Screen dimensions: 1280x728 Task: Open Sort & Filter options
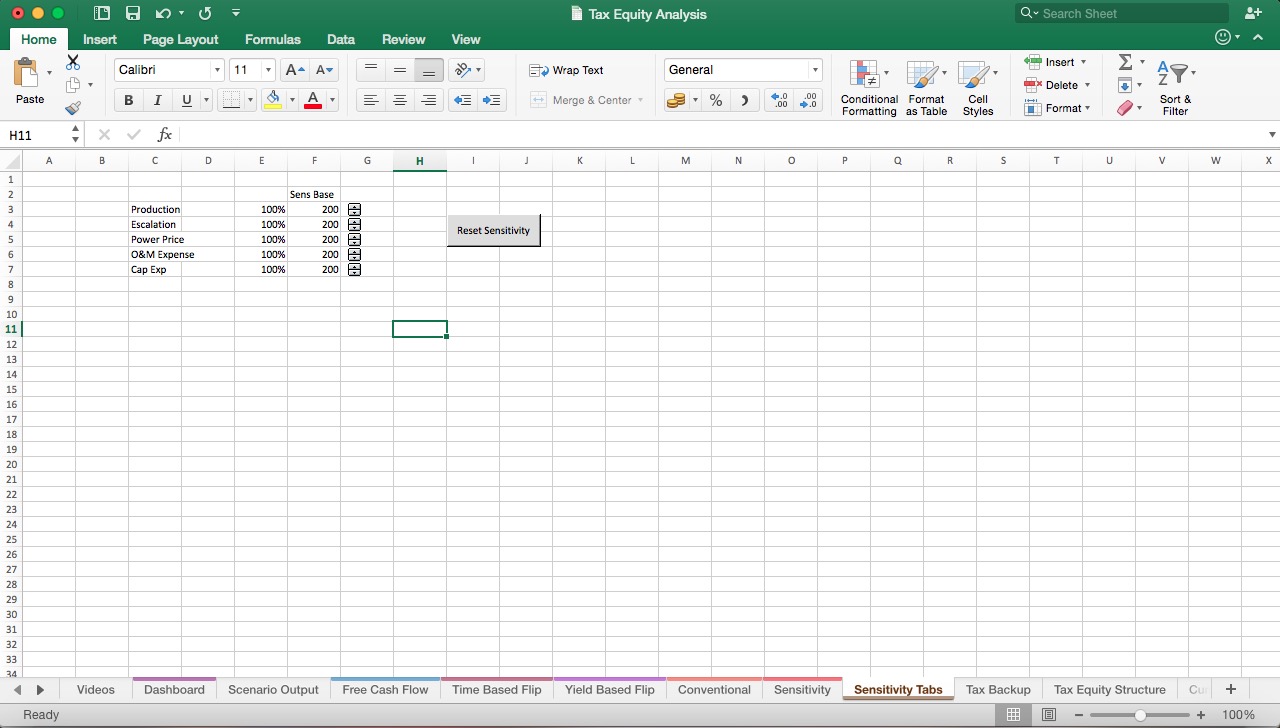[1175, 85]
